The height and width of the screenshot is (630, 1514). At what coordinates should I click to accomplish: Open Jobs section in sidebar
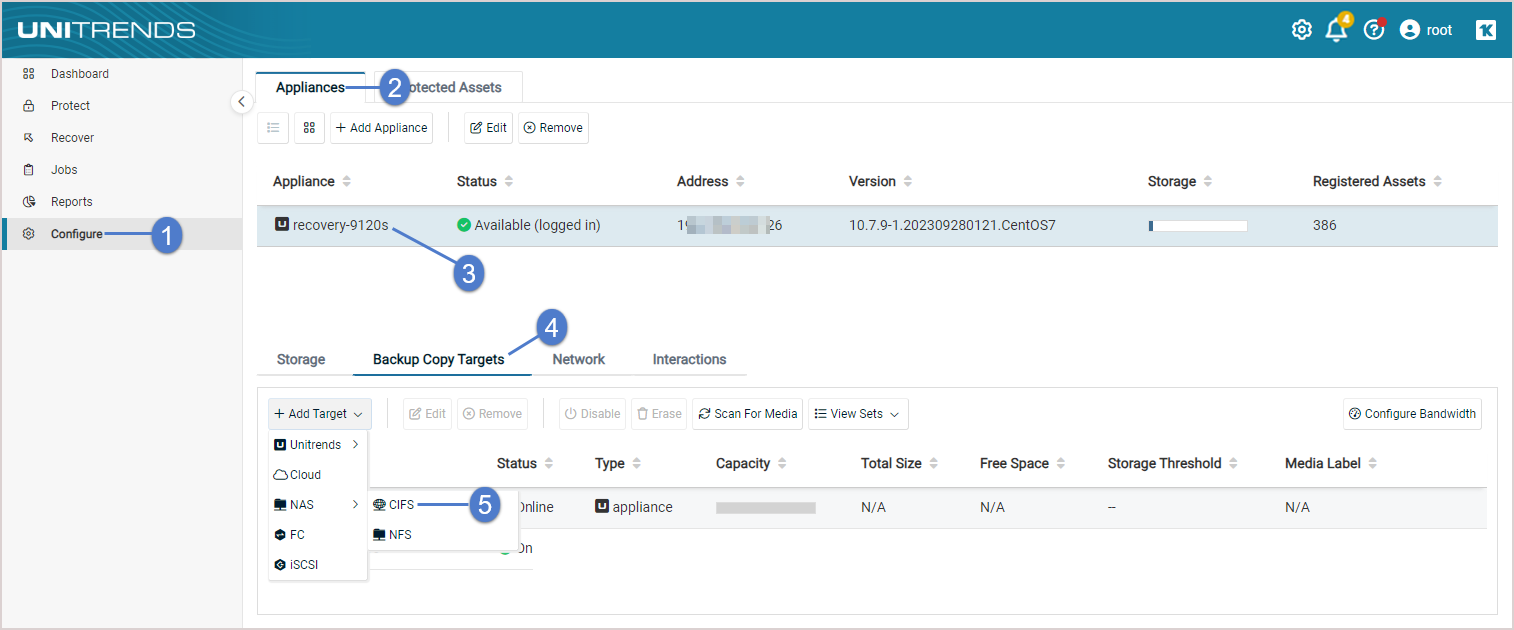pos(64,170)
